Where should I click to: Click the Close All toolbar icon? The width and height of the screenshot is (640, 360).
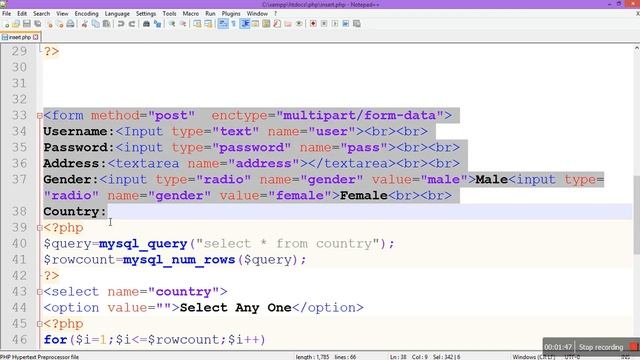pos(60,24)
